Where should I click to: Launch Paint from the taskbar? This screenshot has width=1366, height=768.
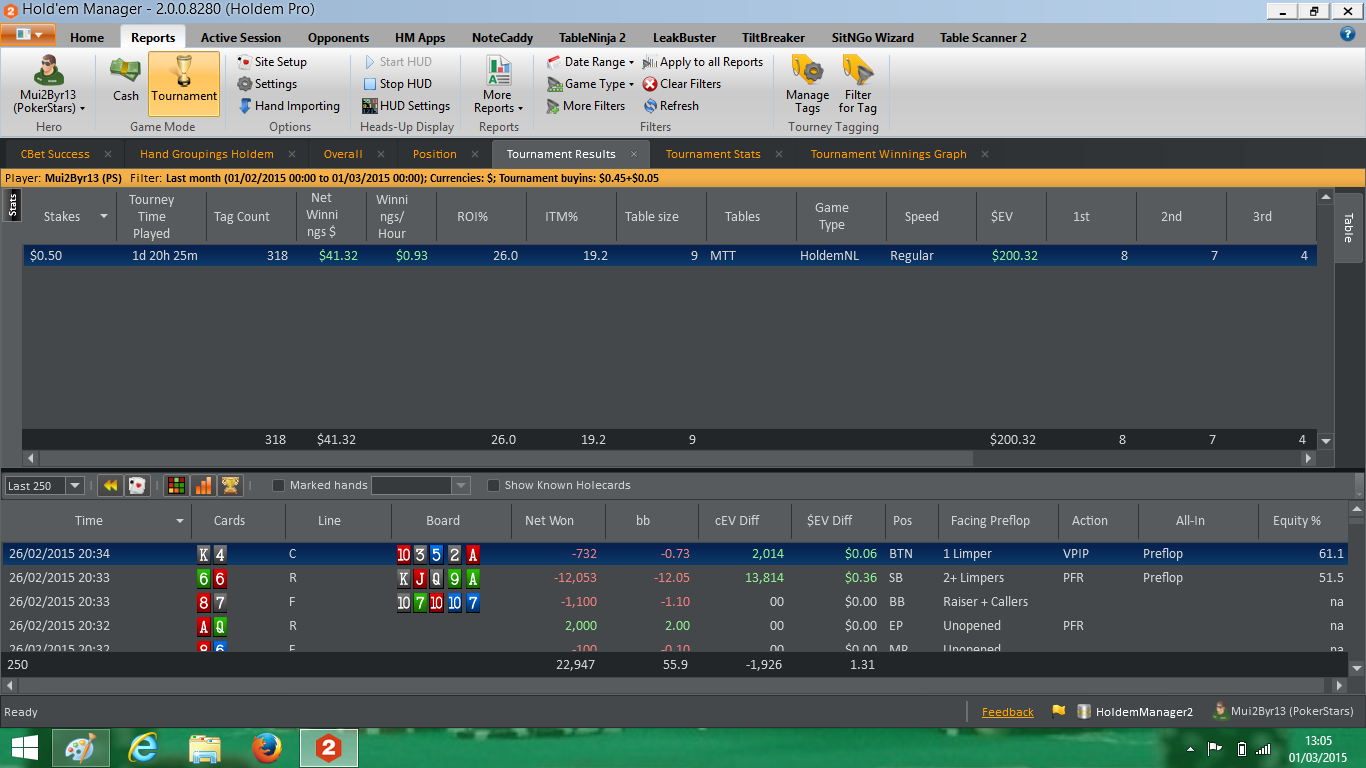(x=81, y=748)
